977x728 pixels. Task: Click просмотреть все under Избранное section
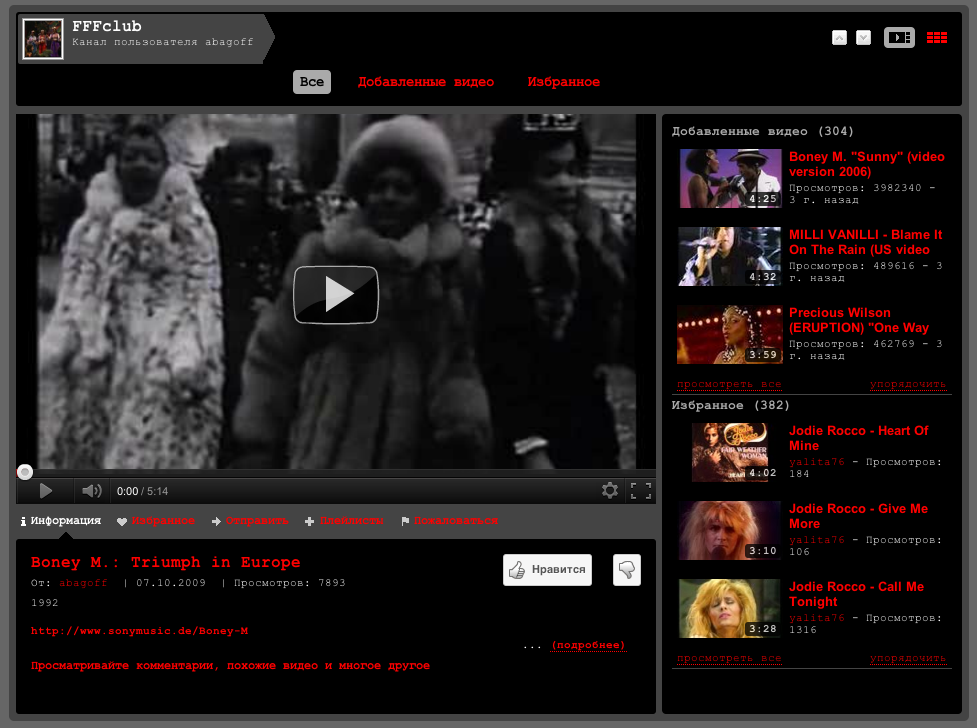click(729, 658)
